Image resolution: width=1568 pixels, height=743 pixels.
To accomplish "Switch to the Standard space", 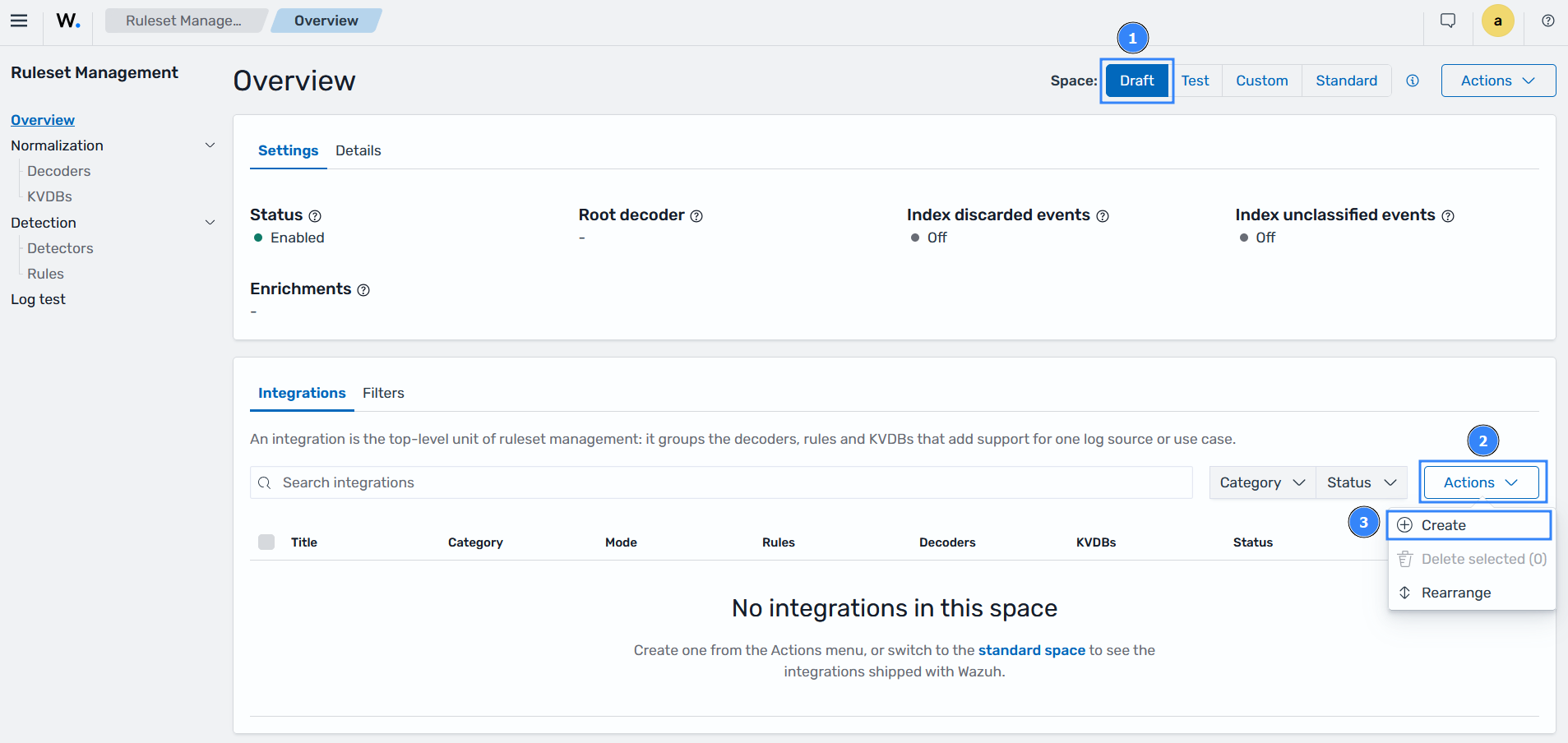I will pos(1346,81).
